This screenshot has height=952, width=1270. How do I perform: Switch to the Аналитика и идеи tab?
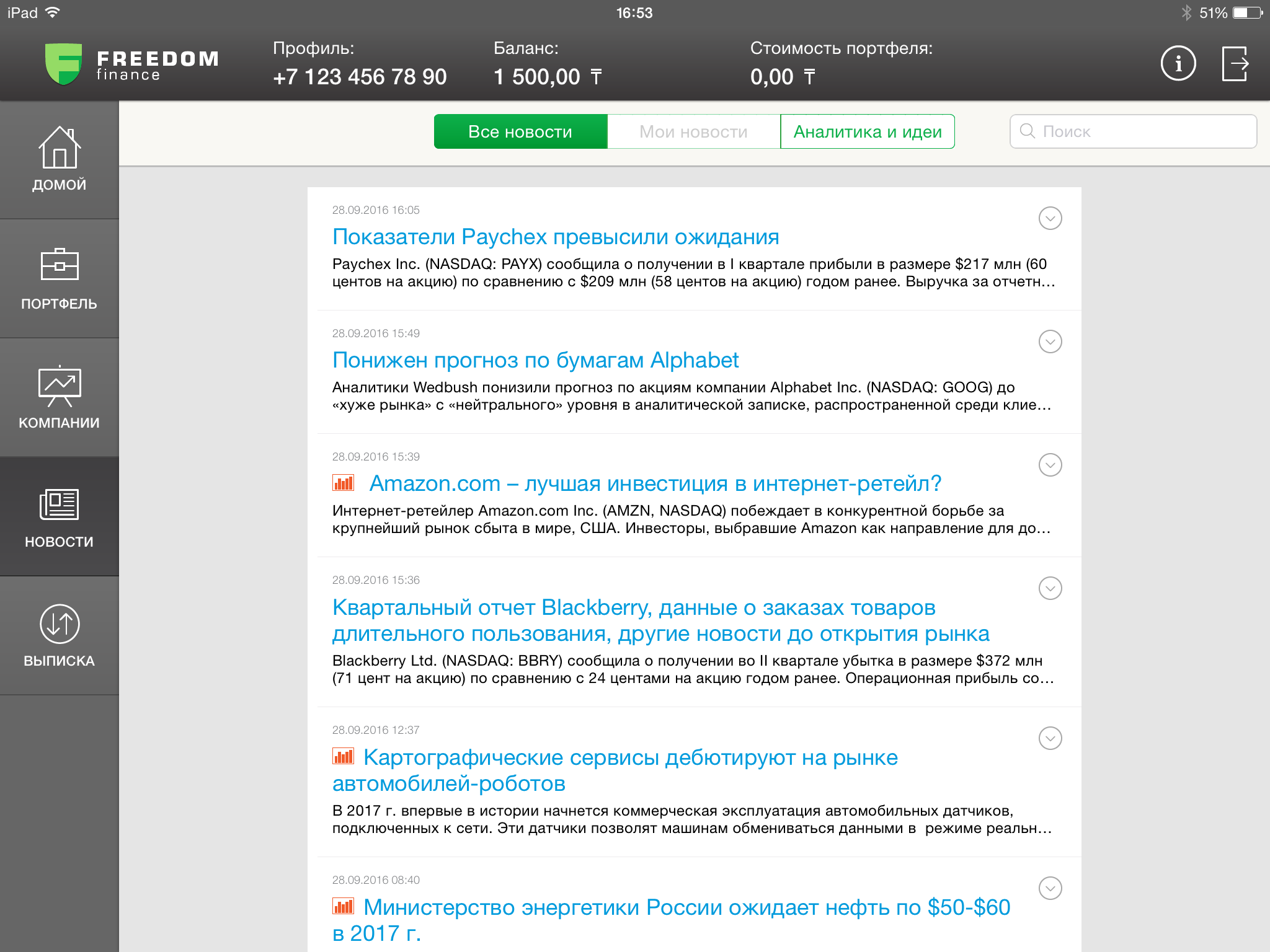(x=868, y=131)
